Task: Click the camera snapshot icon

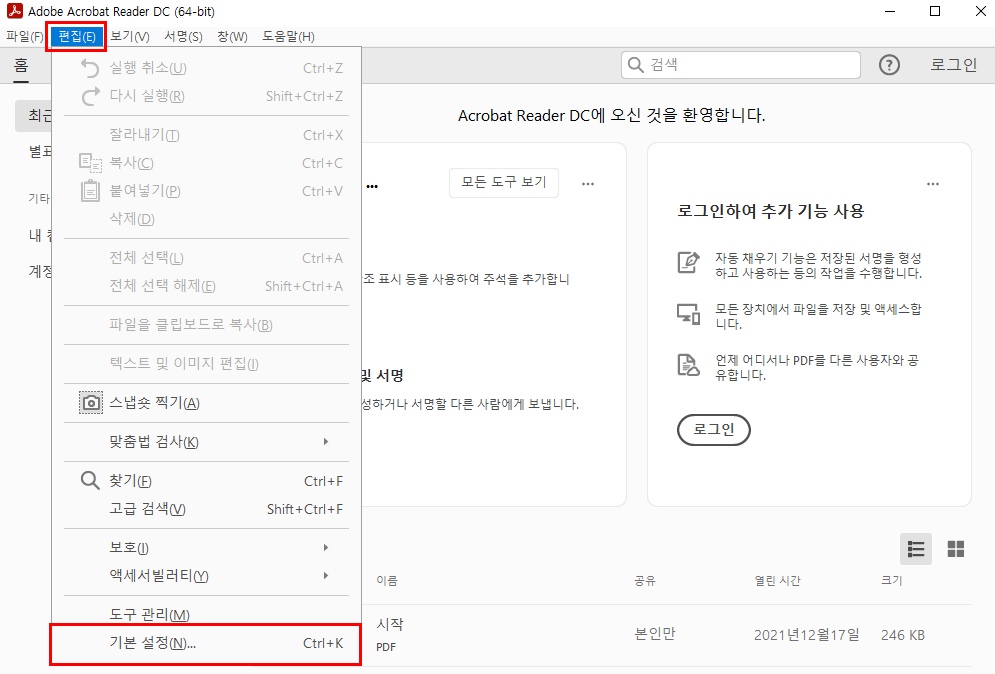Action: (x=91, y=403)
